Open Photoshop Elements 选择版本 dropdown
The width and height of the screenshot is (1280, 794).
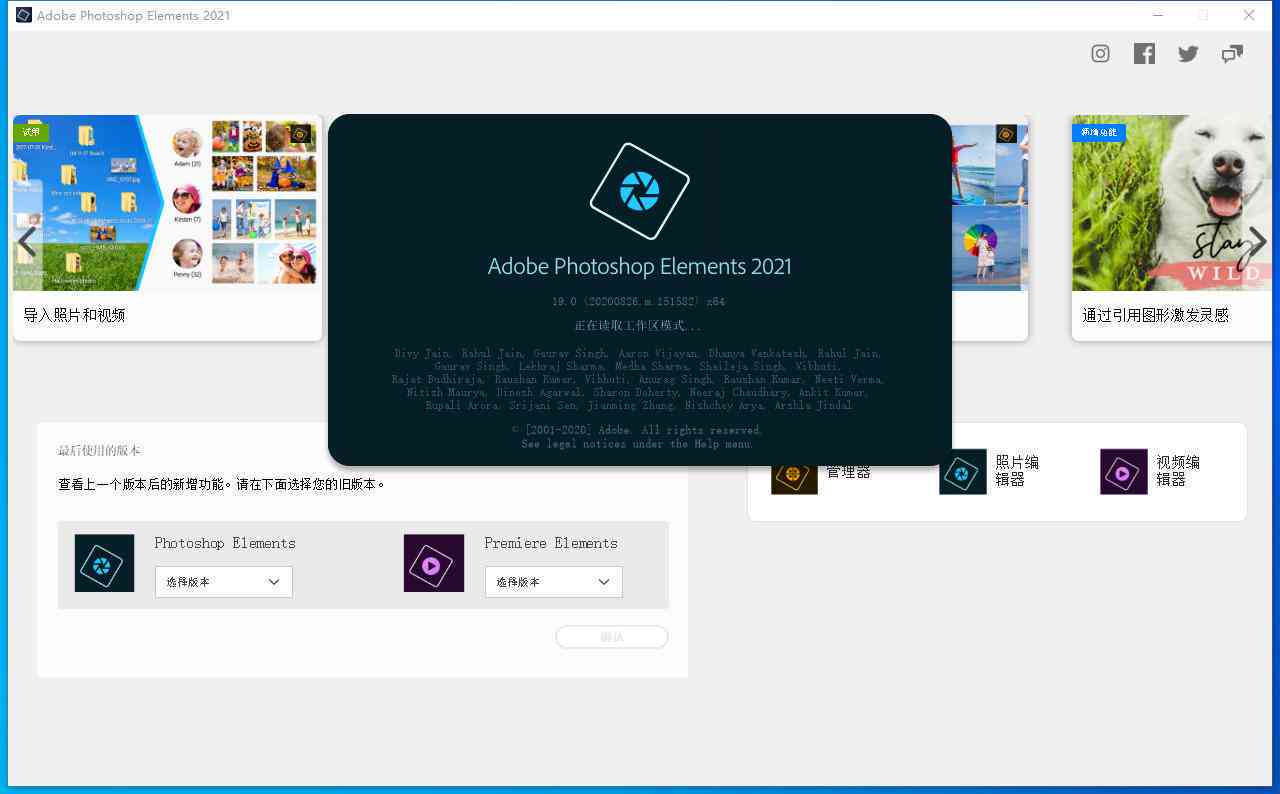(224, 582)
